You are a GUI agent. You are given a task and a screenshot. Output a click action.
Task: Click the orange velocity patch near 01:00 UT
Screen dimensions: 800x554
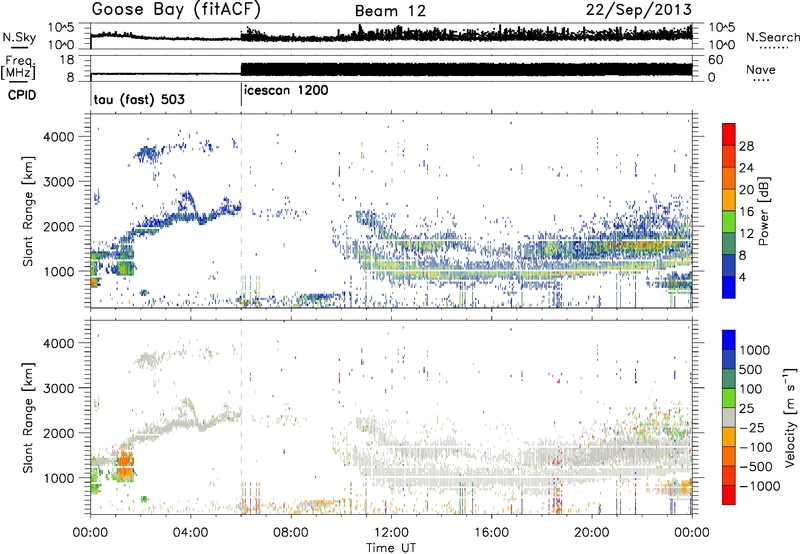(126, 465)
